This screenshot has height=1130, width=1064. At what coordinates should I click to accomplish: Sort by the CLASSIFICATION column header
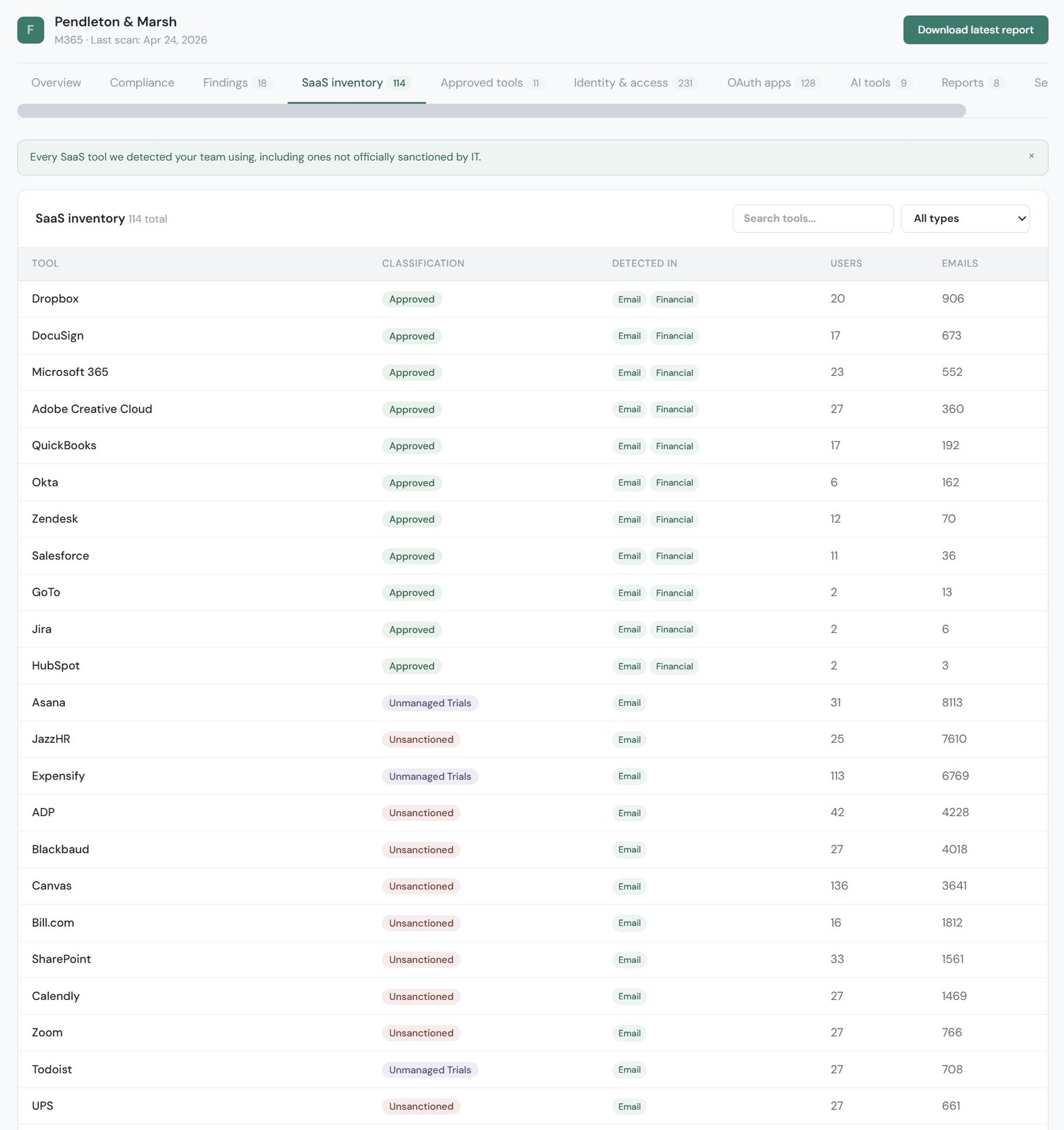(x=423, y=264)
